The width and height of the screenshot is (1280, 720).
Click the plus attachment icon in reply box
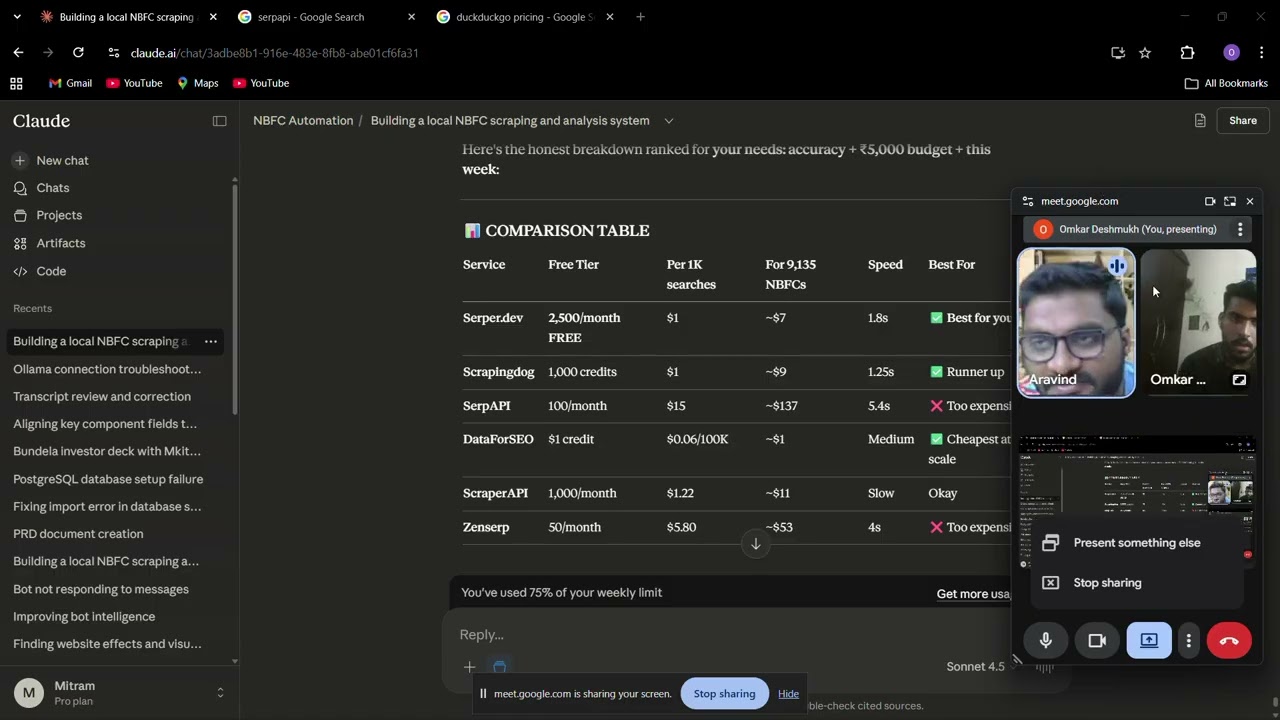tap(469, 666)
